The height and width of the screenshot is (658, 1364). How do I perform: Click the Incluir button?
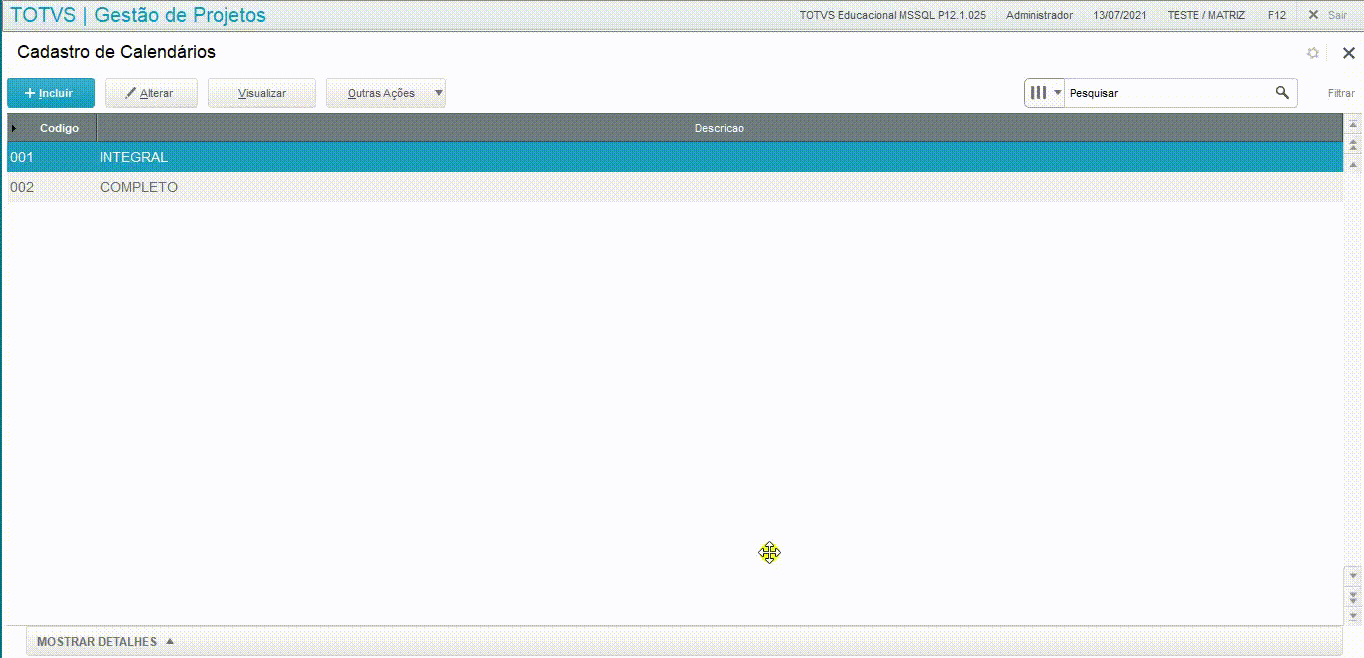(x=51, y=93)
